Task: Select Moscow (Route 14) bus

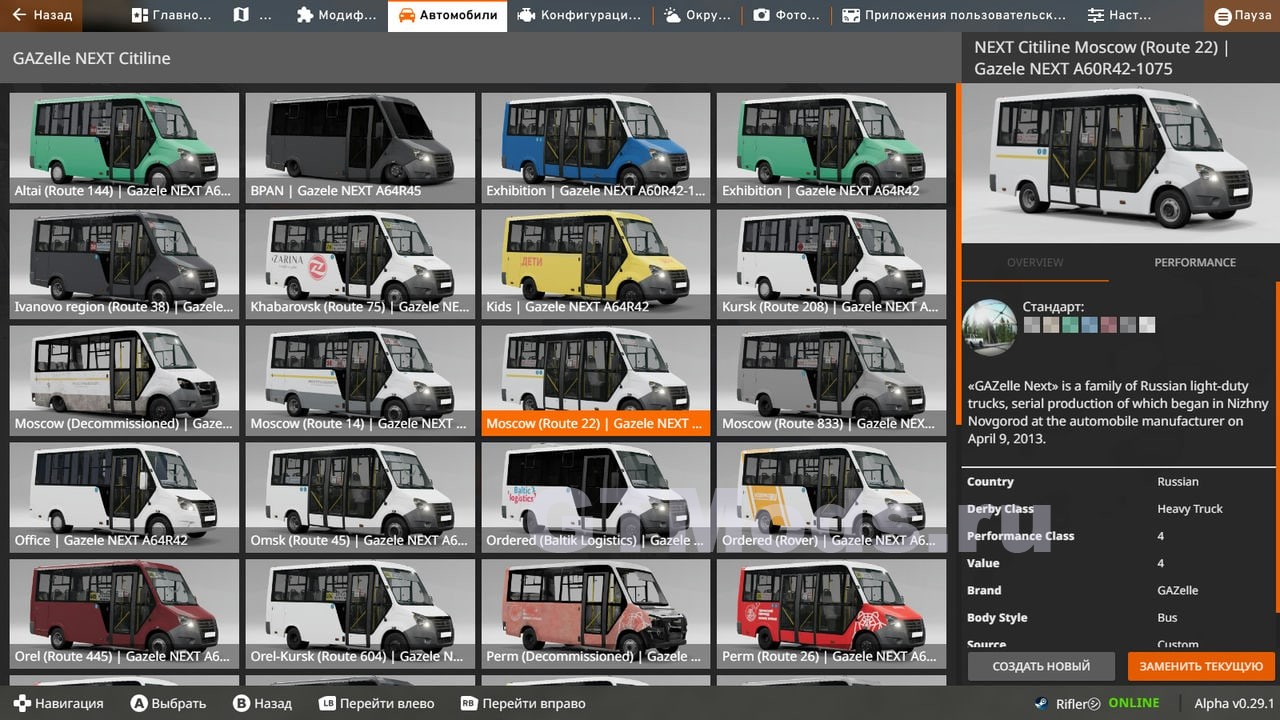Action: (360, 381)
